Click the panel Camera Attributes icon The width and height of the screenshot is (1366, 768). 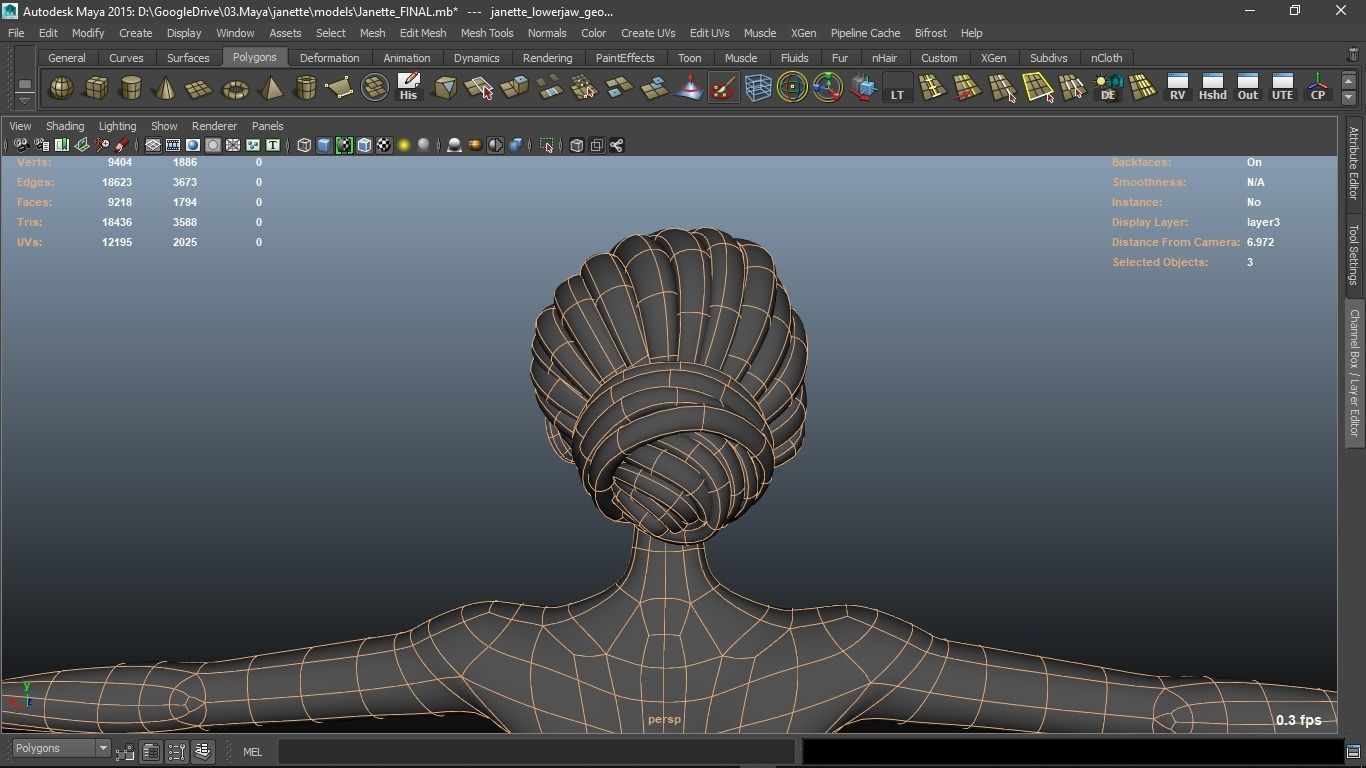click(x=41, y=145)
